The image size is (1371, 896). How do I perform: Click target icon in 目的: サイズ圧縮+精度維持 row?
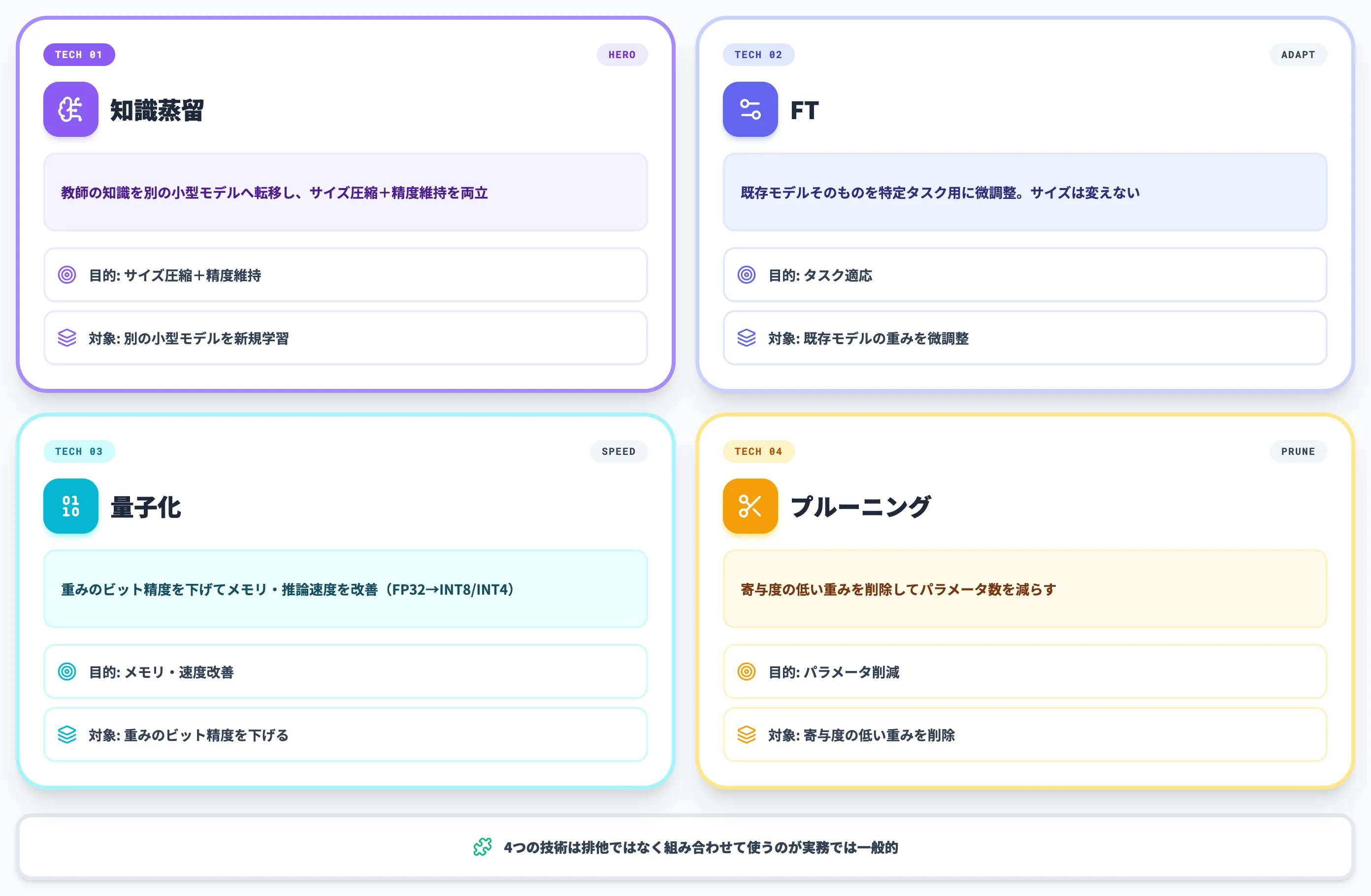coord(67,275)
